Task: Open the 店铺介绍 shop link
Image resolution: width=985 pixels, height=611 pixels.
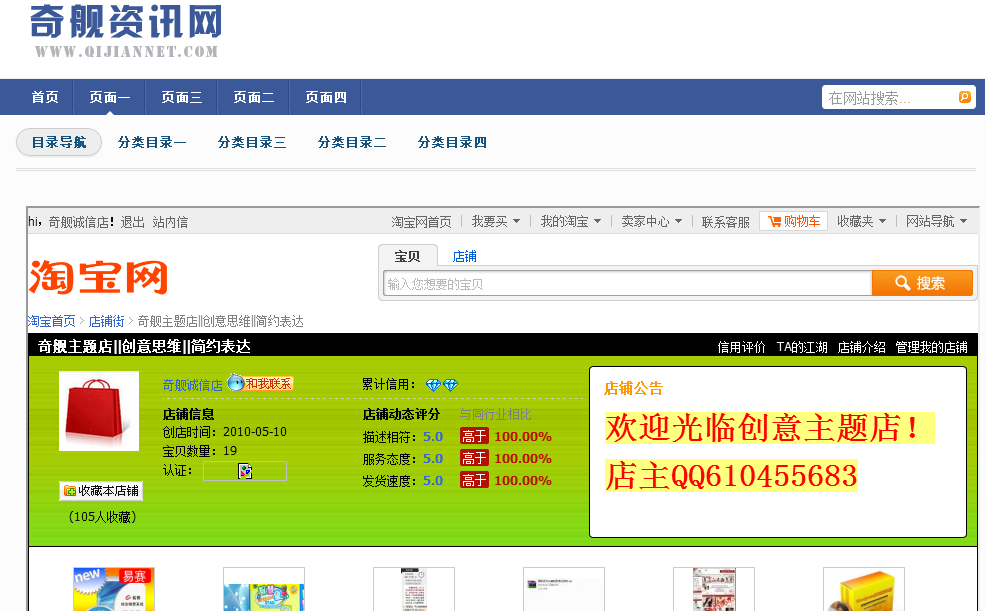Action: (861, 347)
